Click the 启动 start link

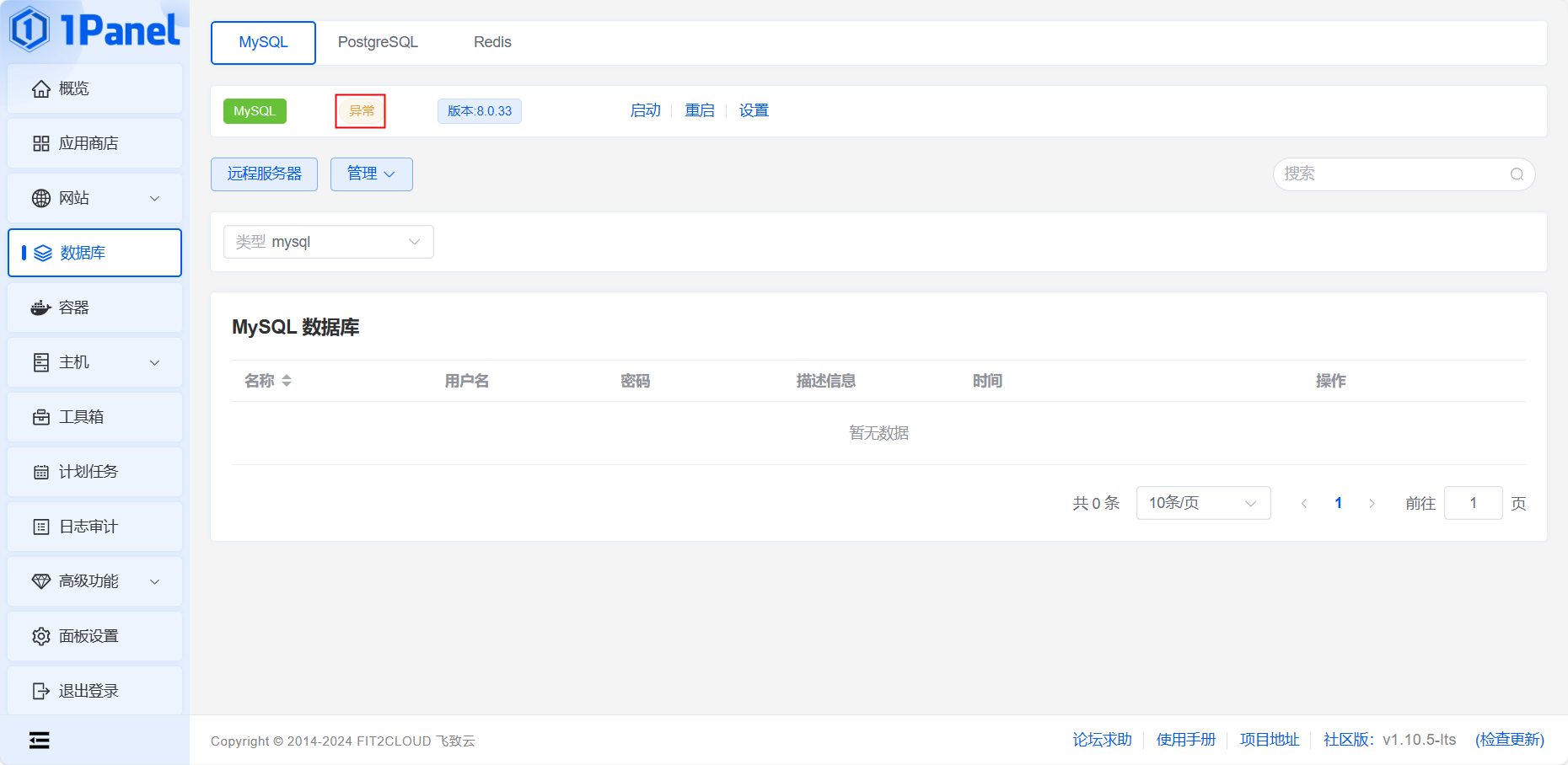pyautogui.click(x=645, y=110)
